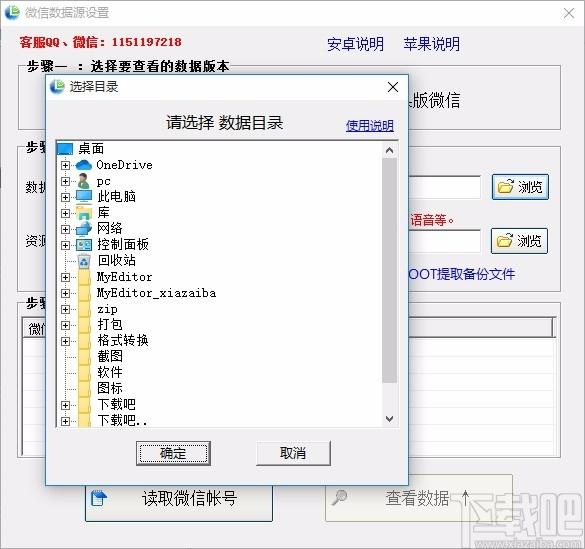Image resolution: width=585 pixels, height=549 pixels.
Task: Cancel with the 取消 button
Action: [293, 453]
